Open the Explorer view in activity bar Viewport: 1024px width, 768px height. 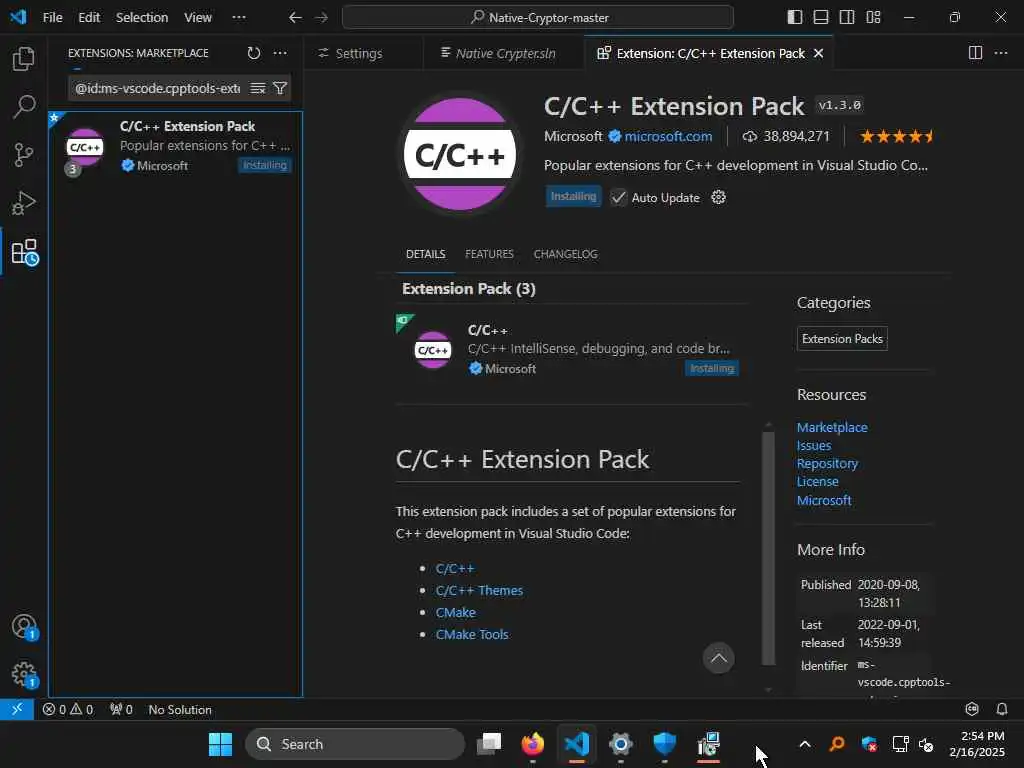click(x=24, y=59)
